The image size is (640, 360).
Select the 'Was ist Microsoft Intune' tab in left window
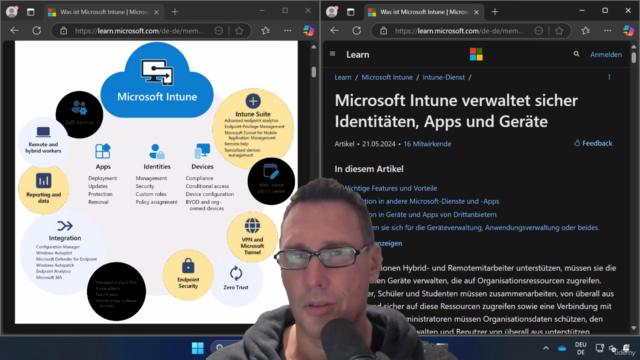click(x=103, y=12)
